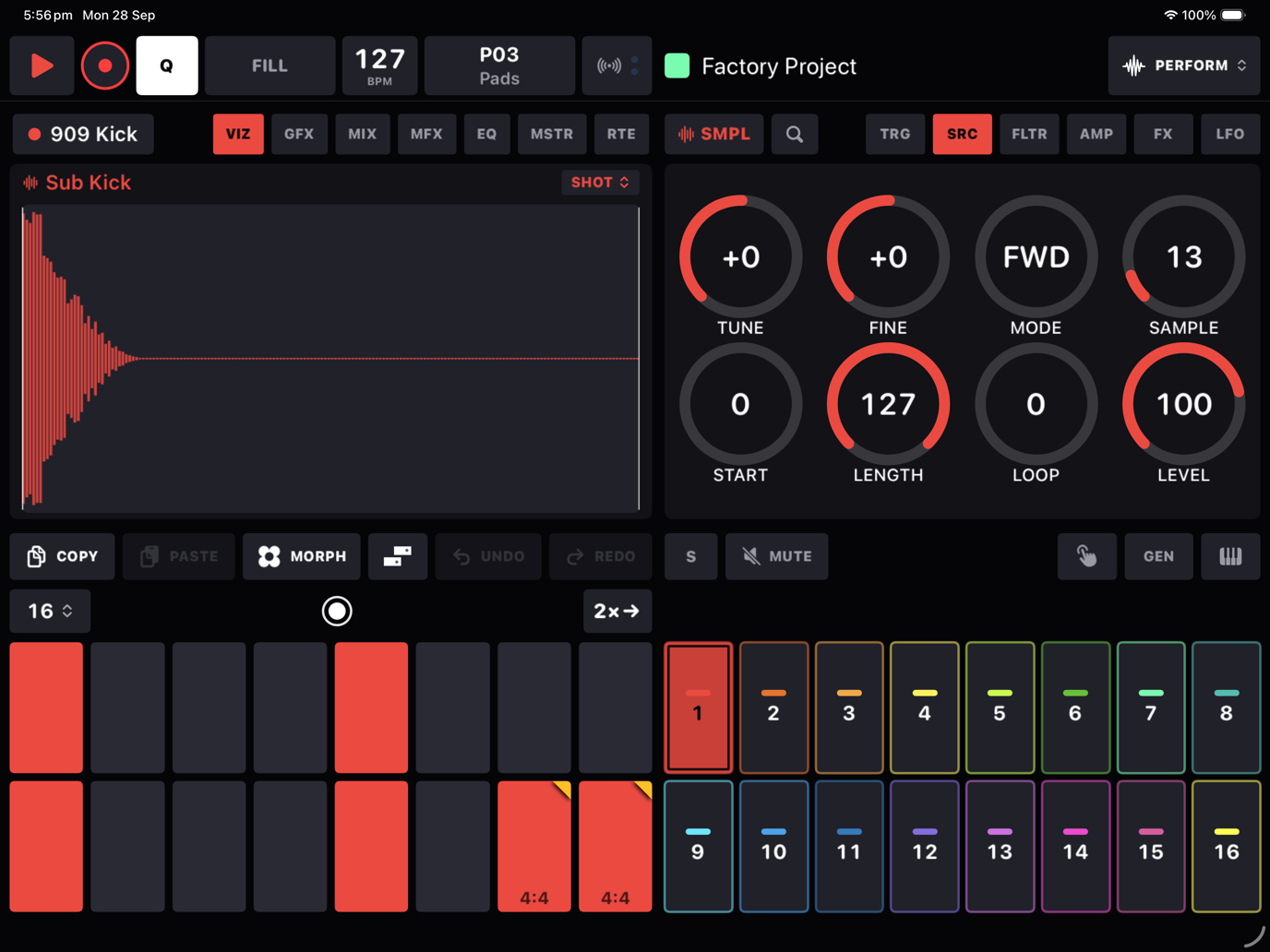Click the Sub Kick waveform display
1270x952 pixels.
pyautogui.click(x=330, y=358)
